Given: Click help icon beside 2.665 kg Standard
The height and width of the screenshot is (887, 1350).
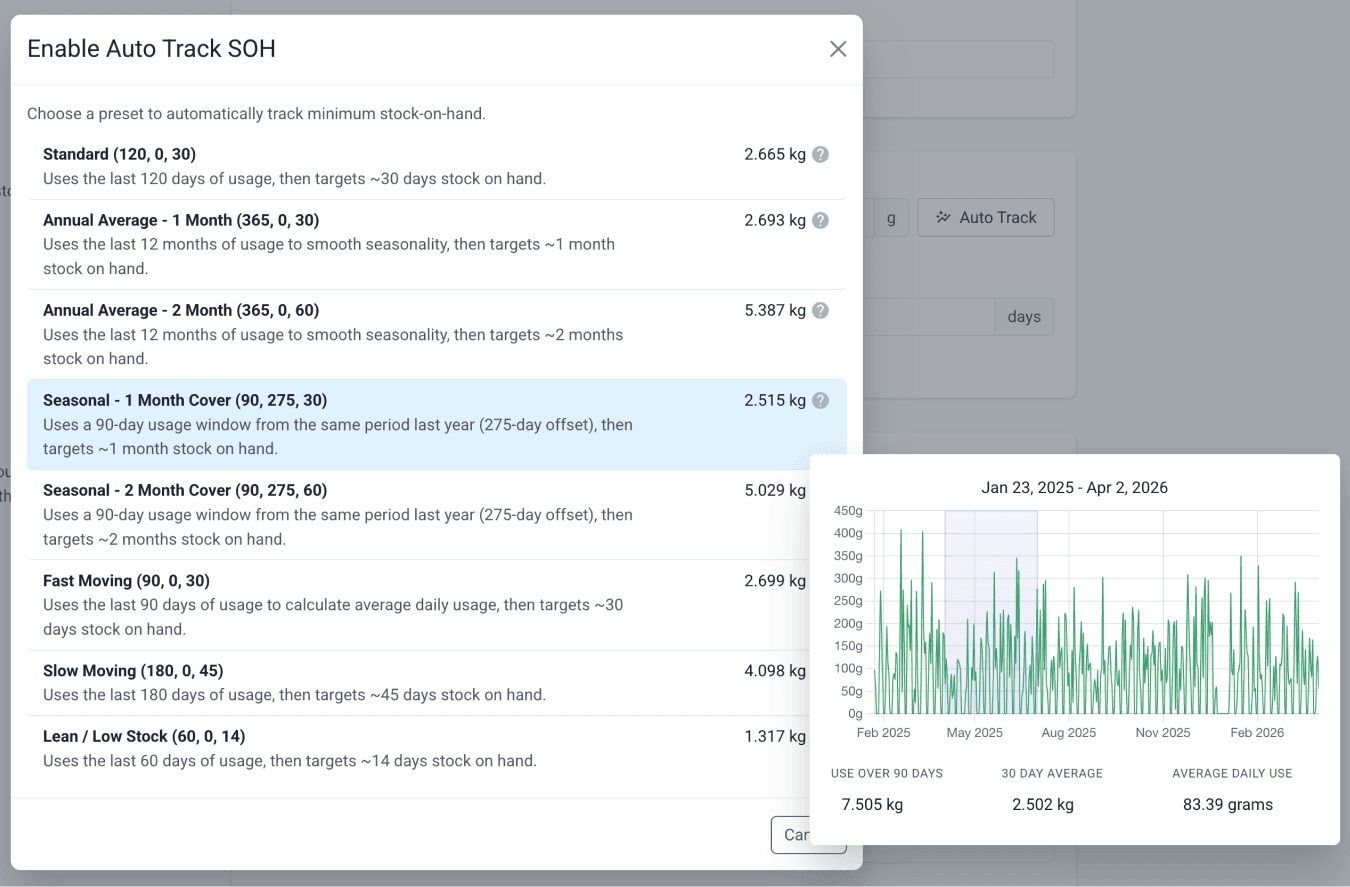Looking at the screenshot, I should coord(820,154).
